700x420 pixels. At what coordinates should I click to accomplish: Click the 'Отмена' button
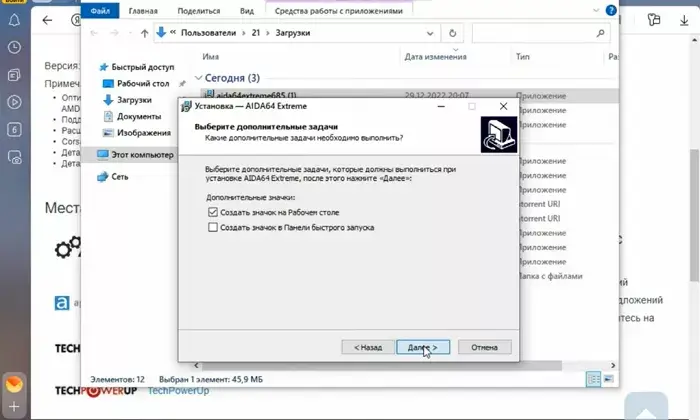coord(484,347)
